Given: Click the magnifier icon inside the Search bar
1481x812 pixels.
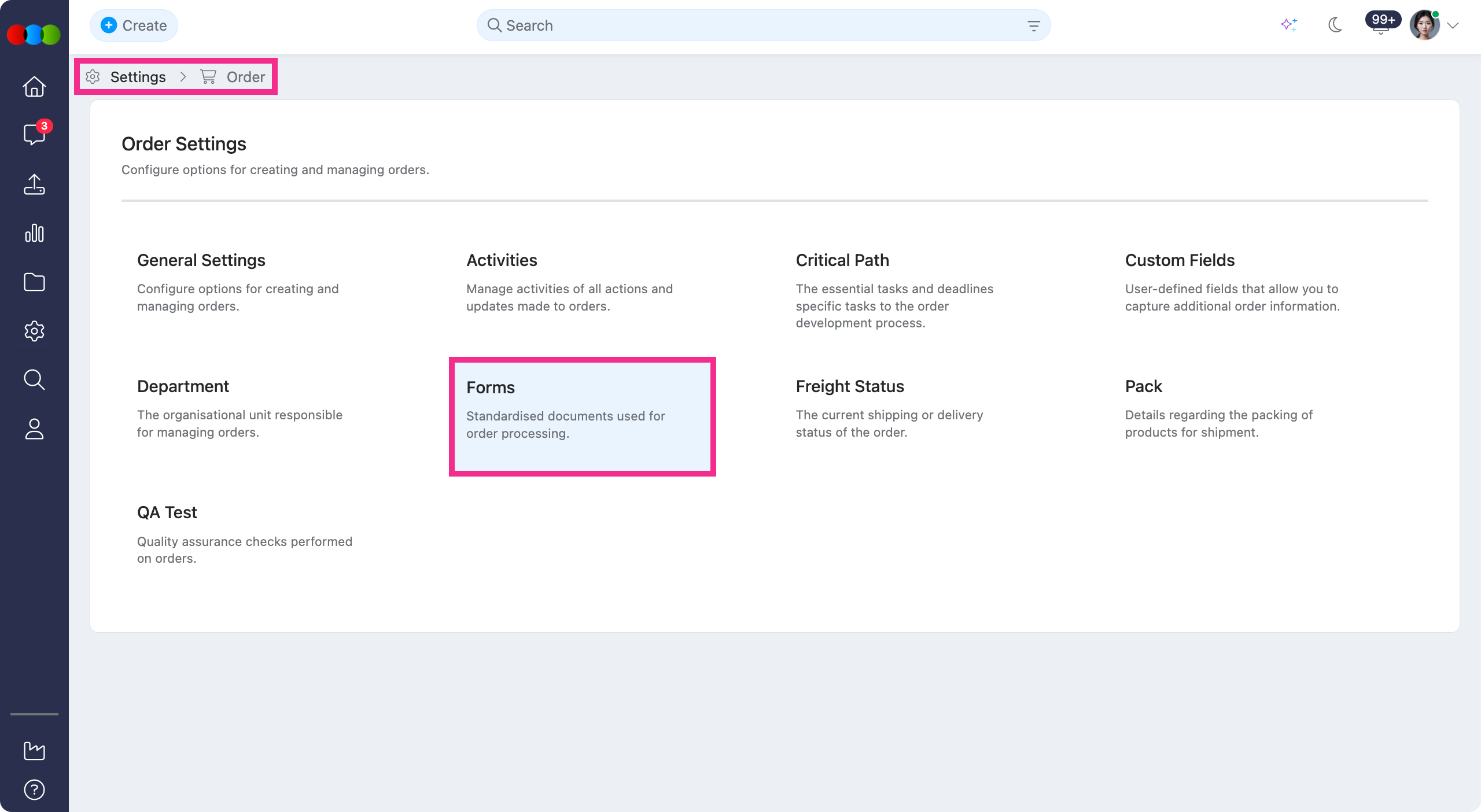Looking at the screenshot, I should point(494,25).
